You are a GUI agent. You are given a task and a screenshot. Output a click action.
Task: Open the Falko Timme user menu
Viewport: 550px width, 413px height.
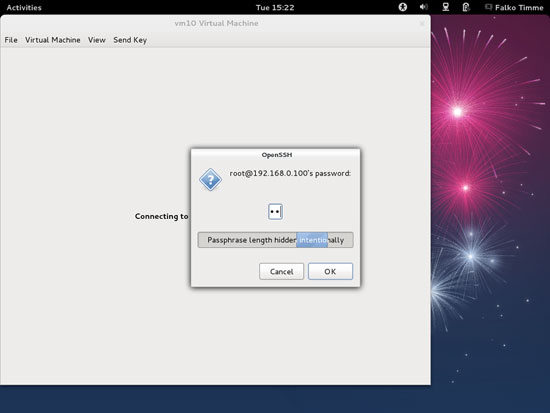[519, 7]
